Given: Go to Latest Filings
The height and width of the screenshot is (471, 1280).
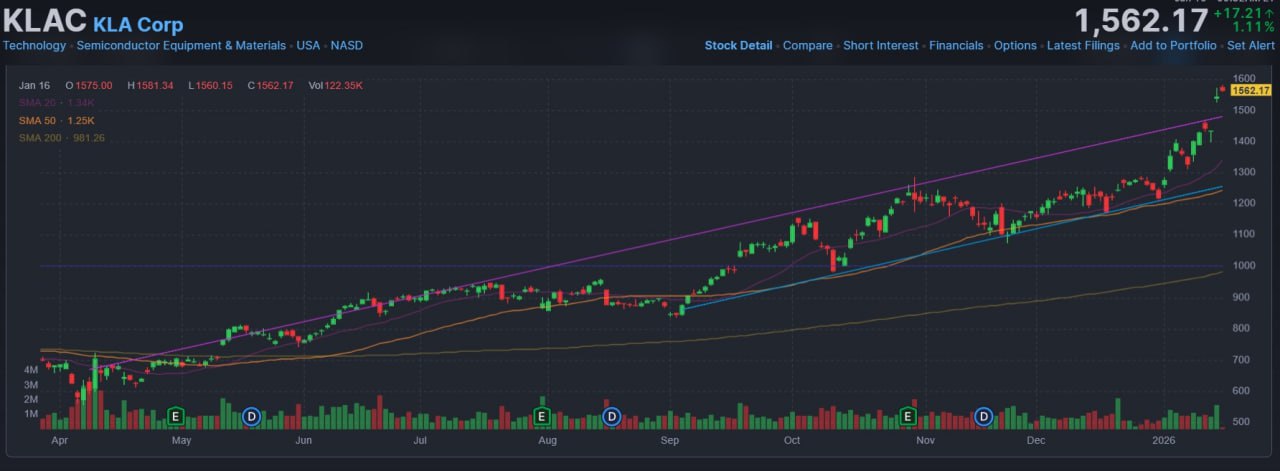Looking at the screenshot, I should pos(1083,45).
